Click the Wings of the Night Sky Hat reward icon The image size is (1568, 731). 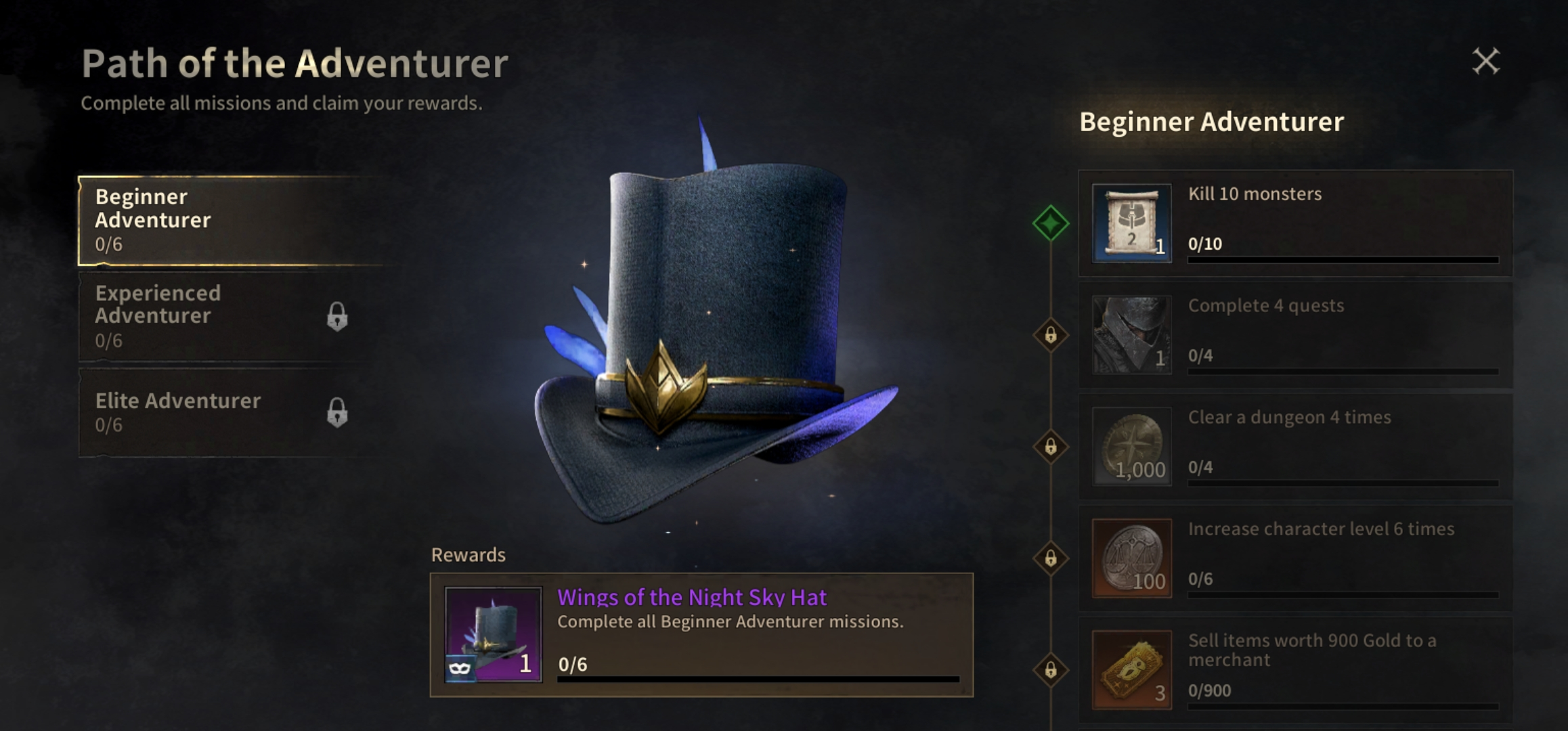click(x=493, y=634)
